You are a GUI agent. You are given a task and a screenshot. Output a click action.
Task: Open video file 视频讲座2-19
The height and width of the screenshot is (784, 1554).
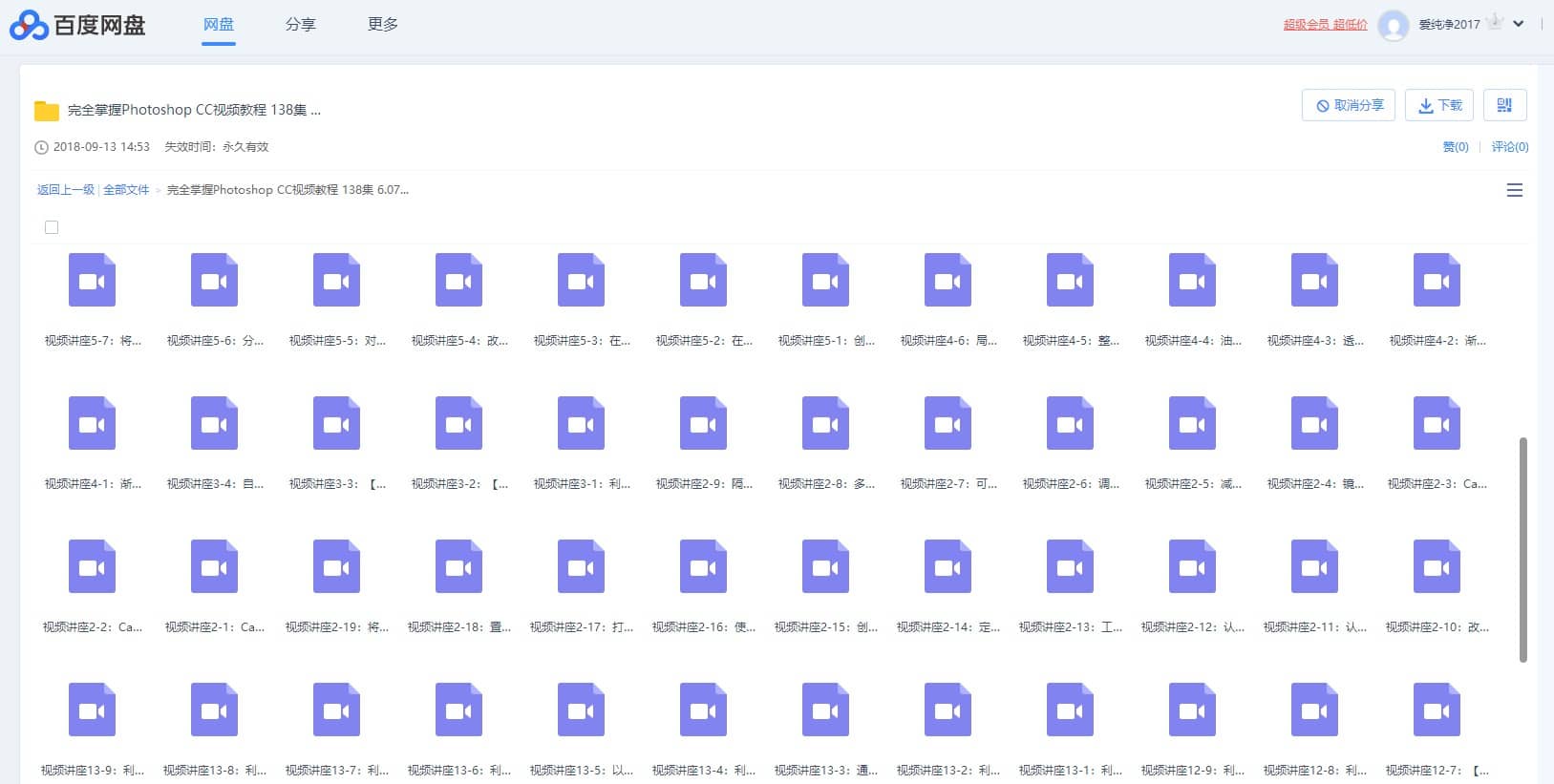pyautogui.click(x=337, y=566)
